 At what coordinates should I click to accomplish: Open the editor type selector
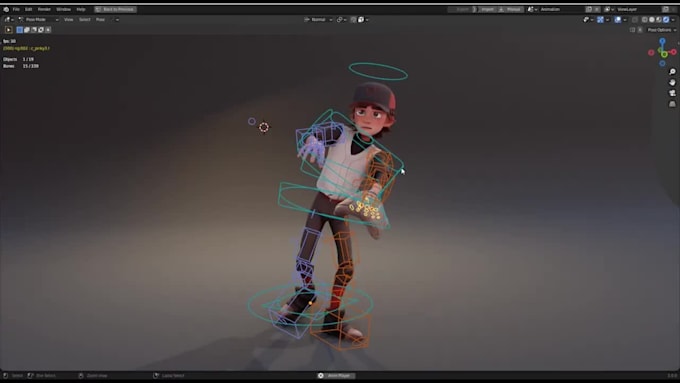9,20
